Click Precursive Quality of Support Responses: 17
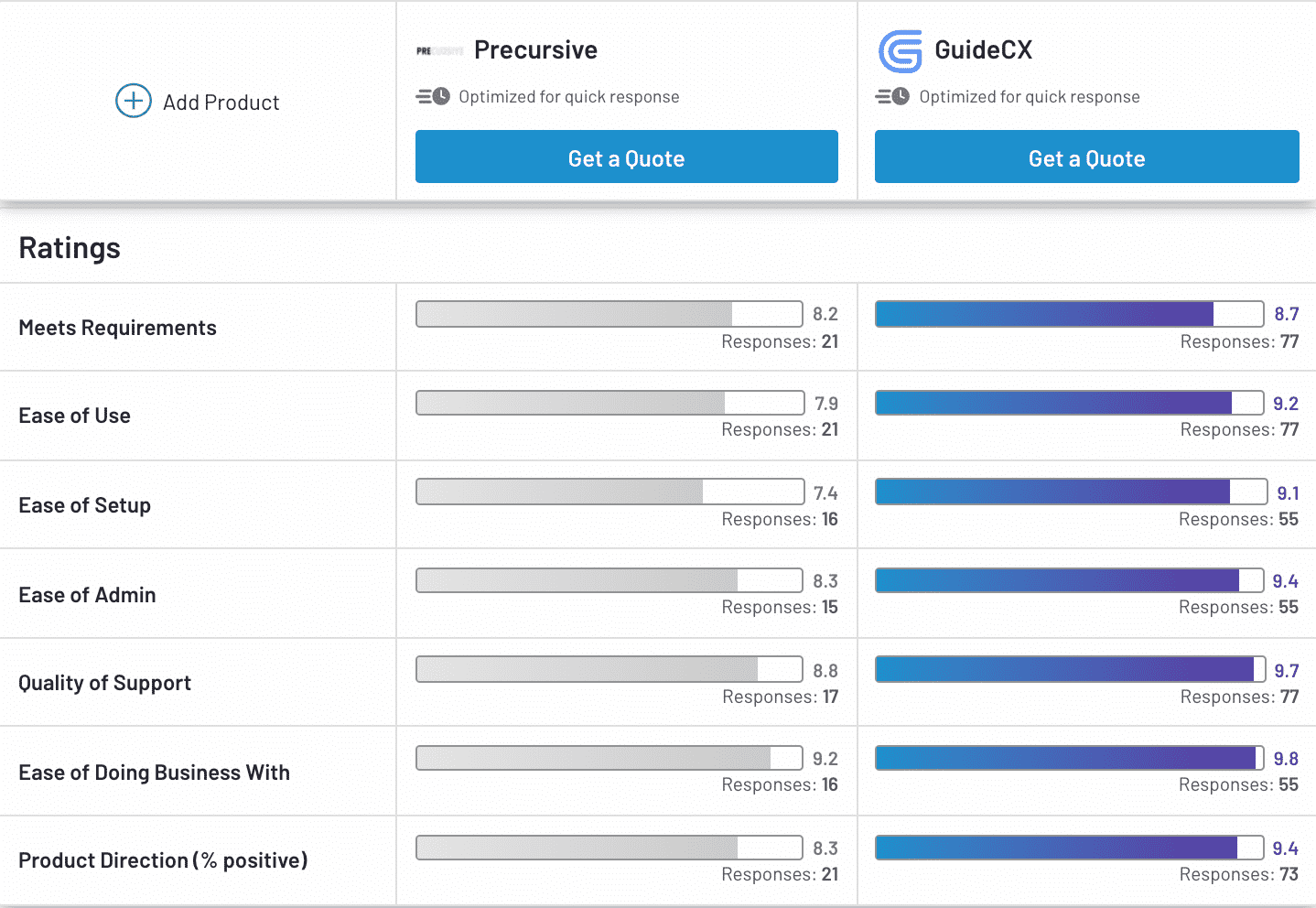 [781, 697]
